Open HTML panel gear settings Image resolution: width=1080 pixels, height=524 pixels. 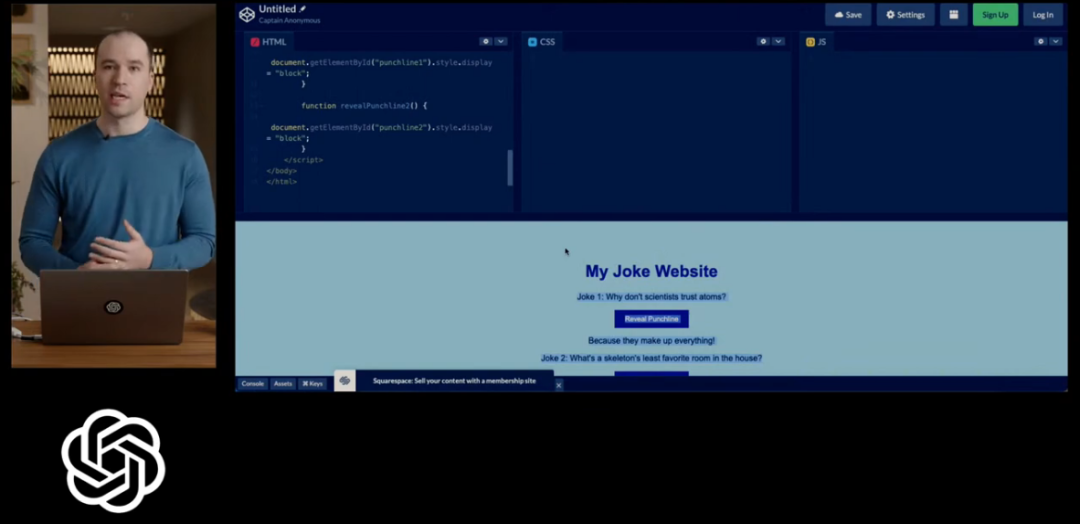point(486,41)
